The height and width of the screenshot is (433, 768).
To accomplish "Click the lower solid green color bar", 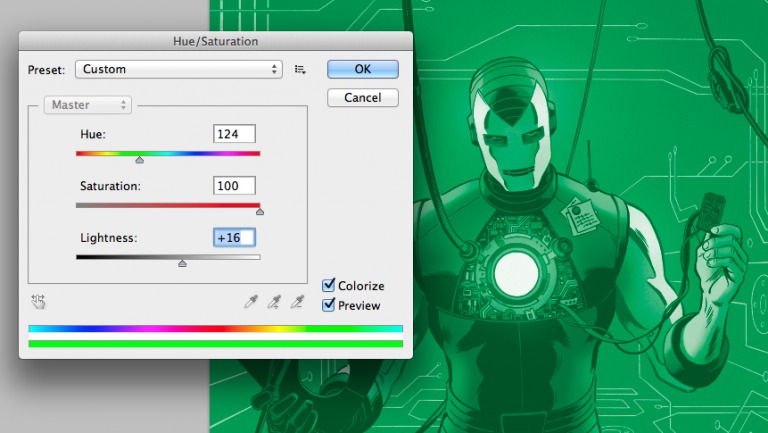I will click(x=215, y=344).
